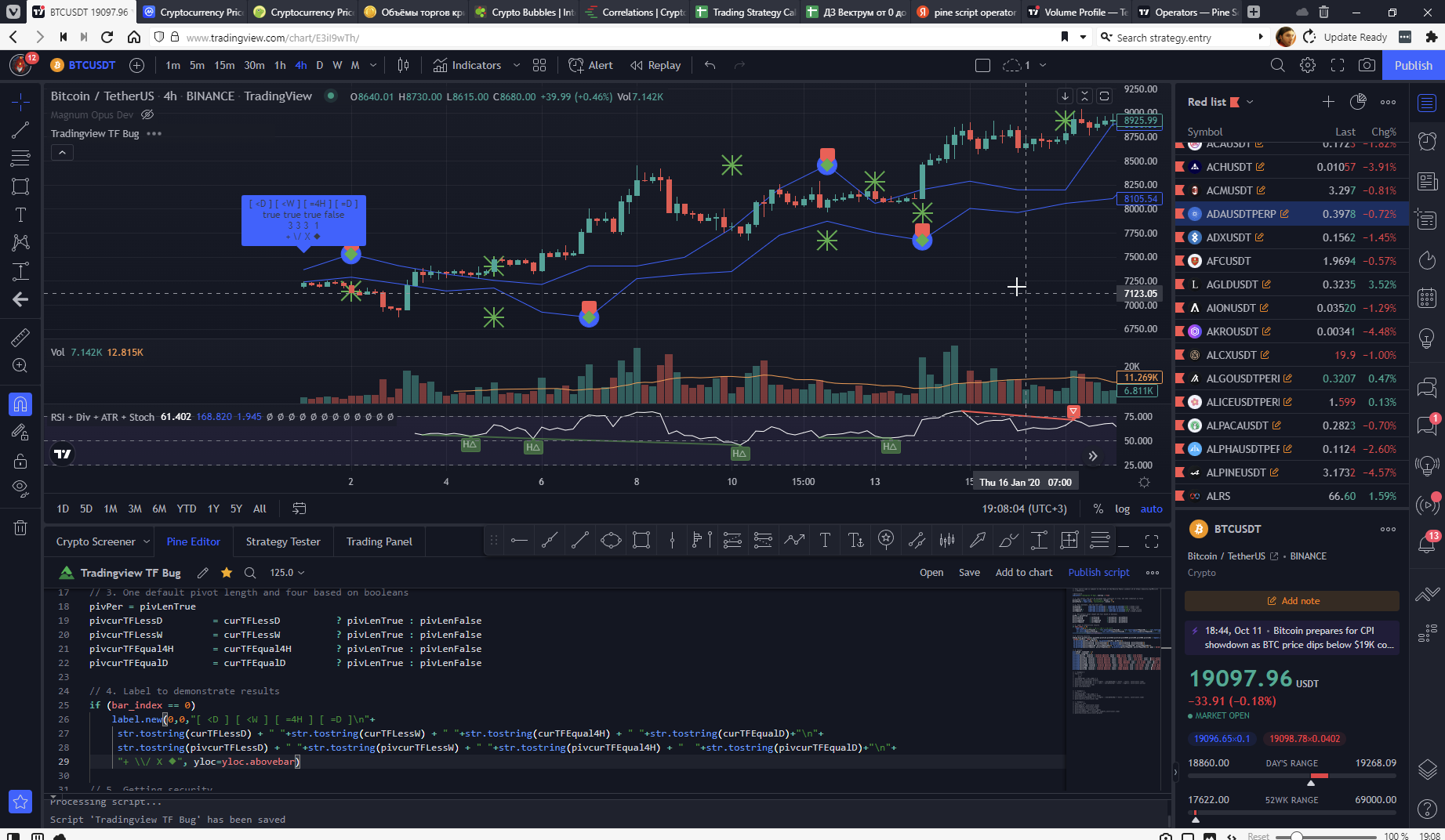Screen dimensions: 1445x840
Task: Enter fullscreen chart mode
Action: click(1338, 65)
